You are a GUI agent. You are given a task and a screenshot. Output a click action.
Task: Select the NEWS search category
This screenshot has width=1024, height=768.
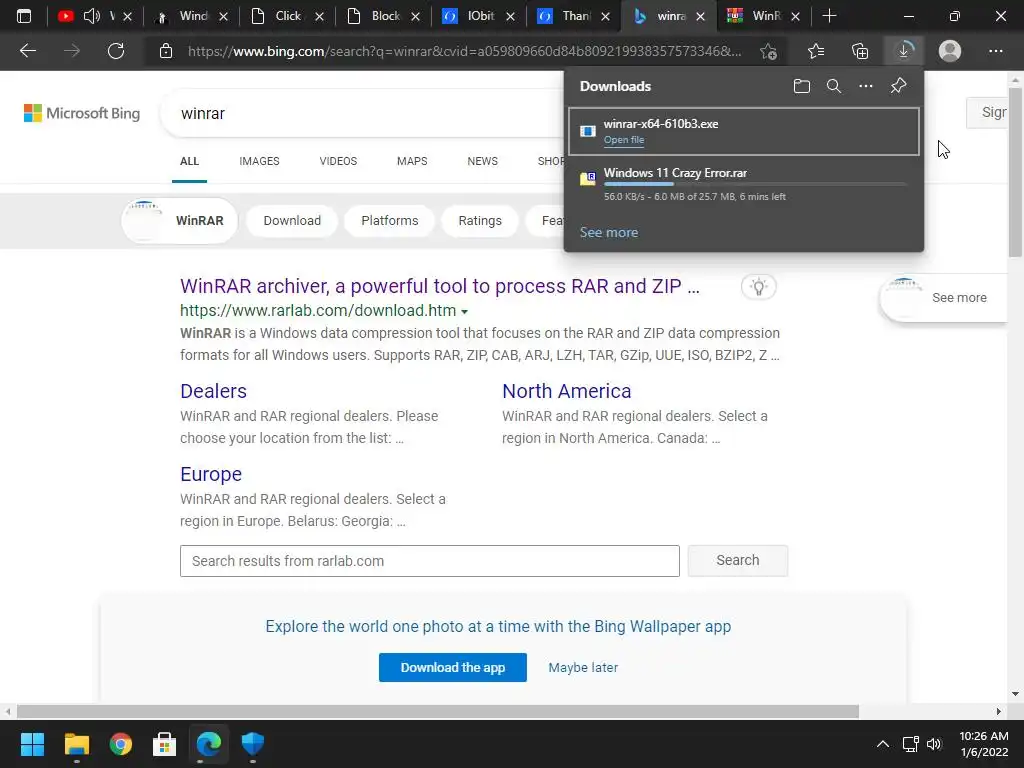pyautogui.click(x=483, y=161)
